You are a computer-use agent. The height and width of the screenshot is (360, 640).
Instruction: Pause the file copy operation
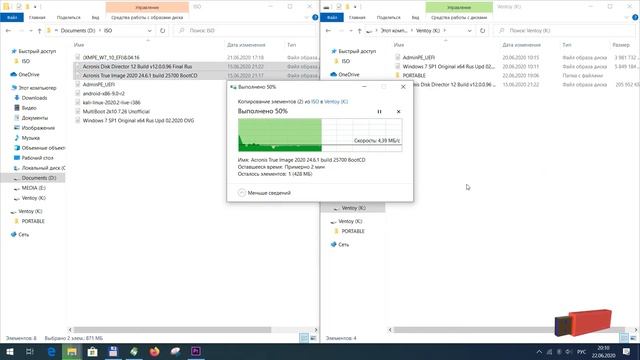point(379,111)
